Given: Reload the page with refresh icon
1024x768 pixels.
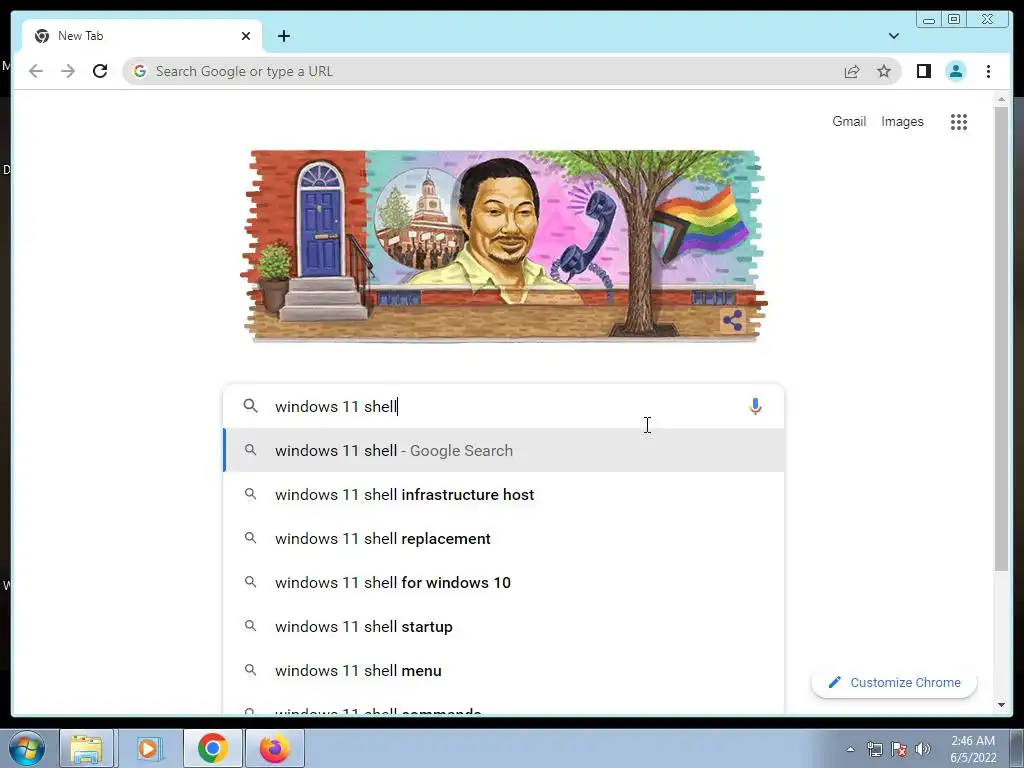Looking at the screenshot, I should (100, 71).
